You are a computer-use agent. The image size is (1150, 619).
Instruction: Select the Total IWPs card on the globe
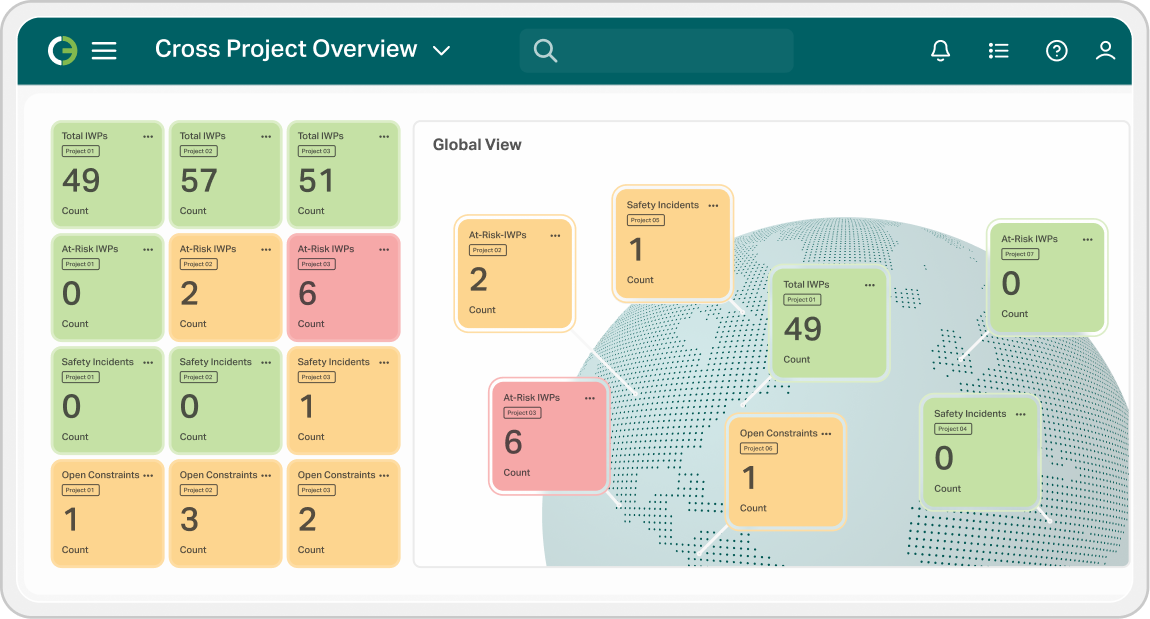[829, 322]
